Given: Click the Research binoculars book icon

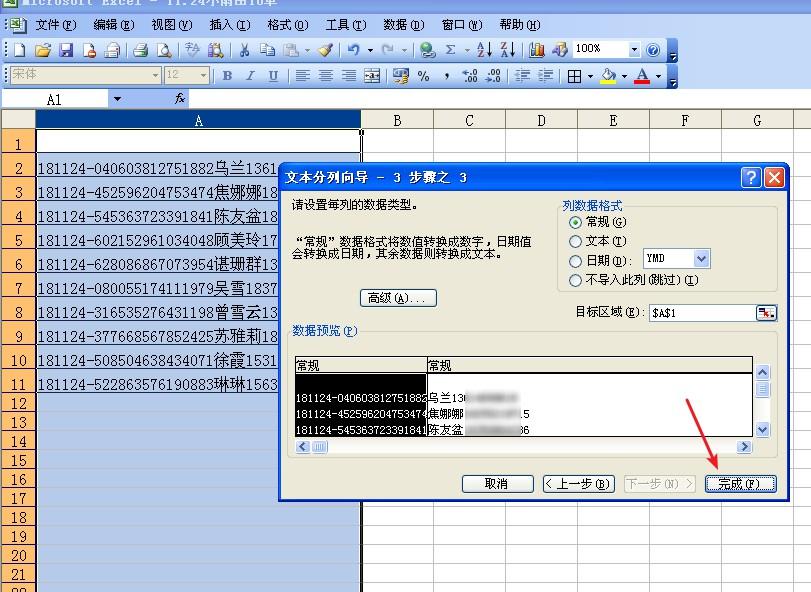Looking at the screenshot, I should [215, 50].
